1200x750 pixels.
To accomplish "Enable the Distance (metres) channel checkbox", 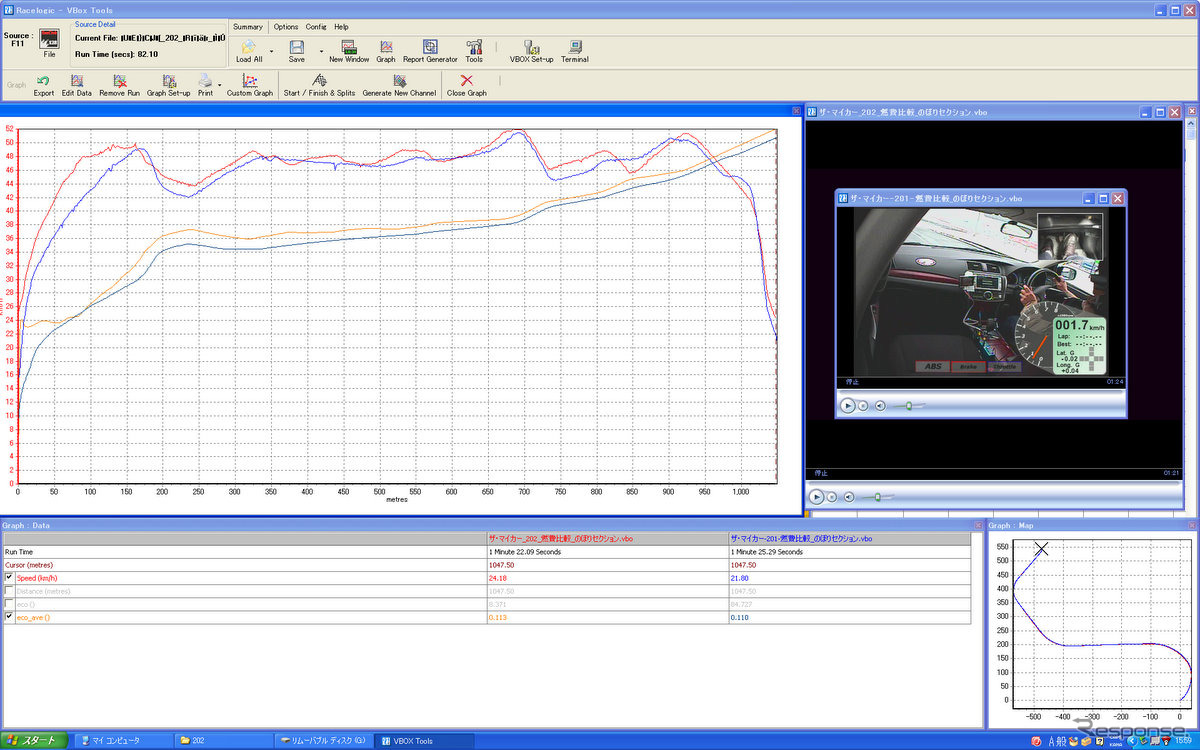I will click(x=10, y=591).
